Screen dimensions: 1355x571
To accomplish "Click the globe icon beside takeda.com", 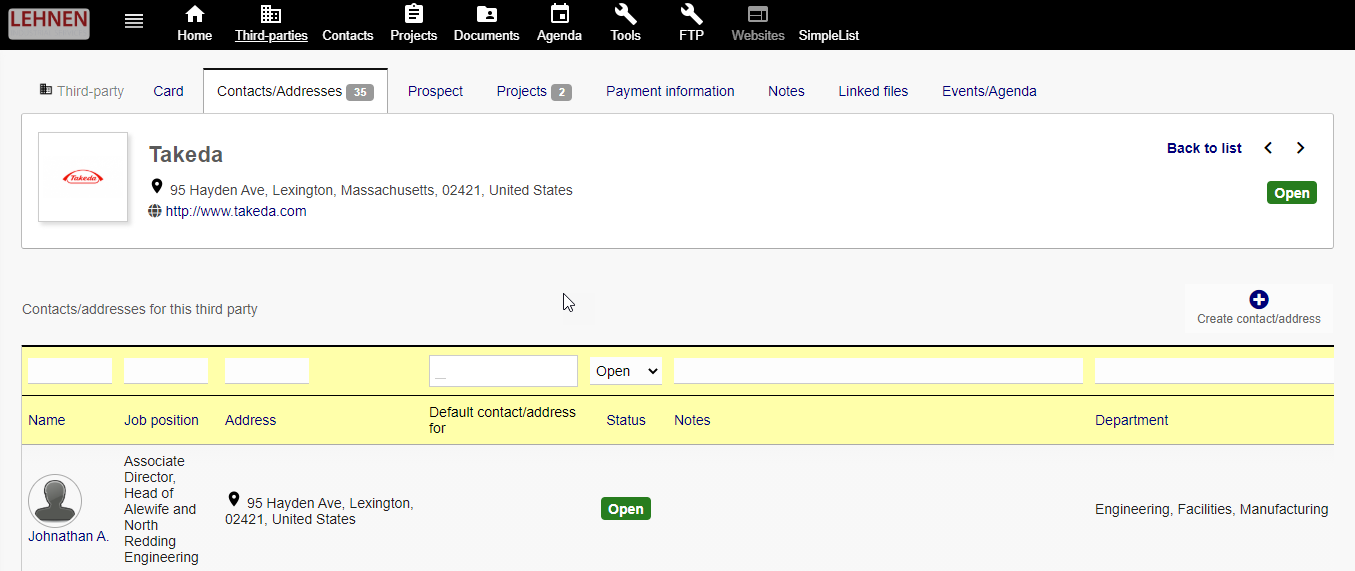I will [x=155, y=211].
